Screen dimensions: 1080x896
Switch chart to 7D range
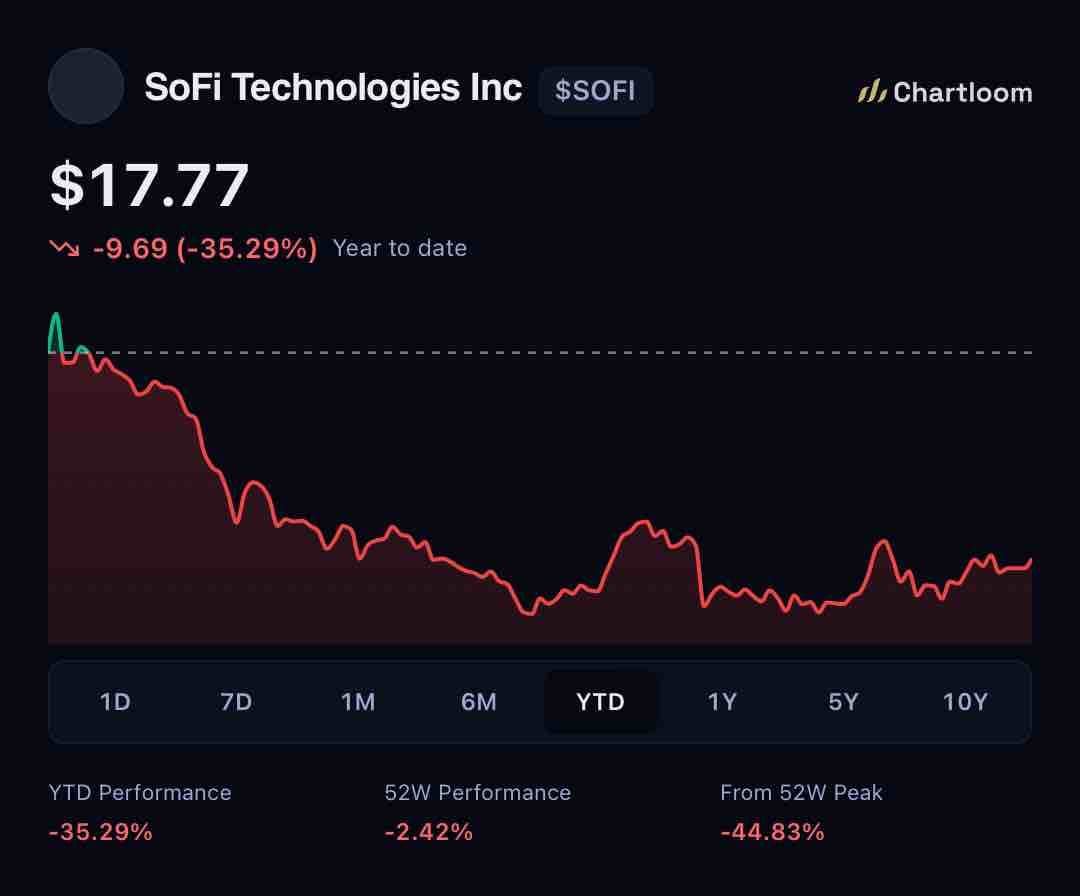point(236,702)
